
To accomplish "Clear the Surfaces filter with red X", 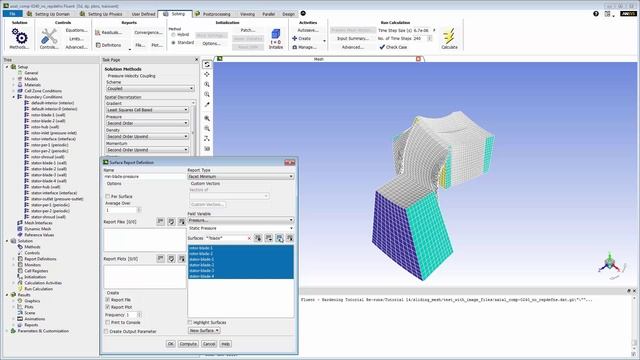I will [x=249, y=238].
